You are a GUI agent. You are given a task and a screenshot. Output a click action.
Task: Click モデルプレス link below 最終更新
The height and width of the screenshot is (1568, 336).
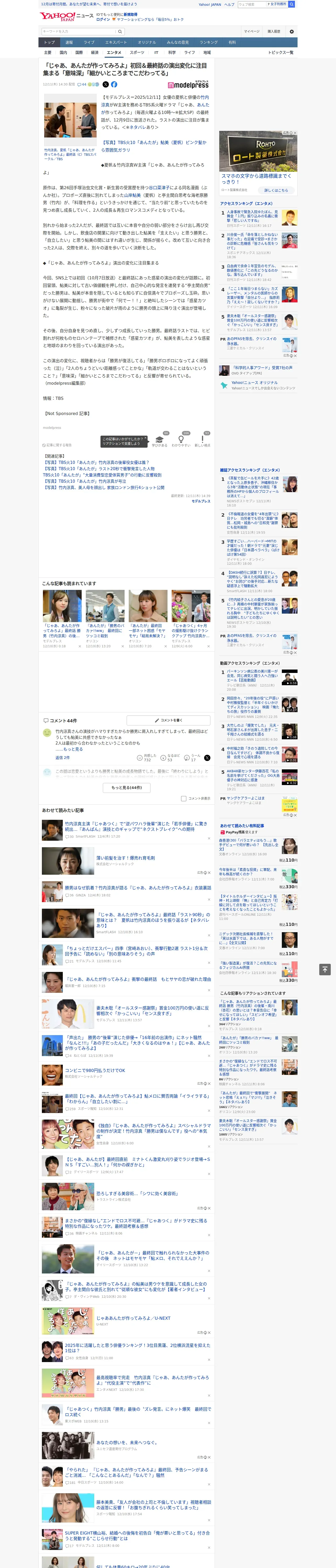point(201,501)
